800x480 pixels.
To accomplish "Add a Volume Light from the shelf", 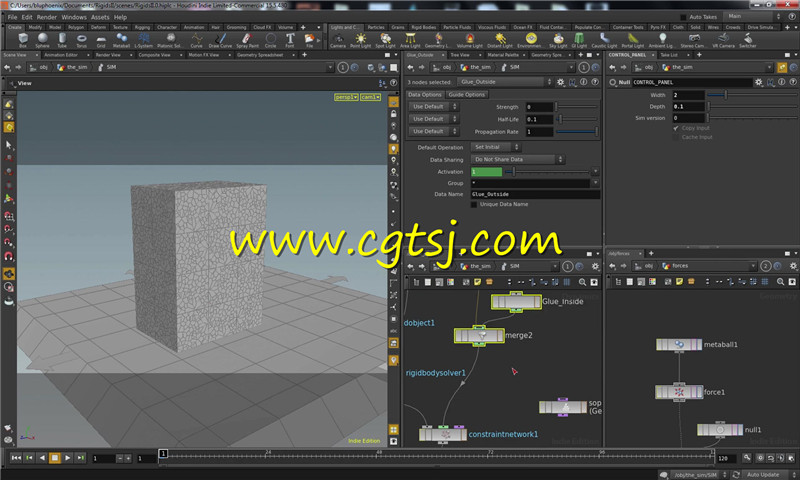I will pos(469,40).
